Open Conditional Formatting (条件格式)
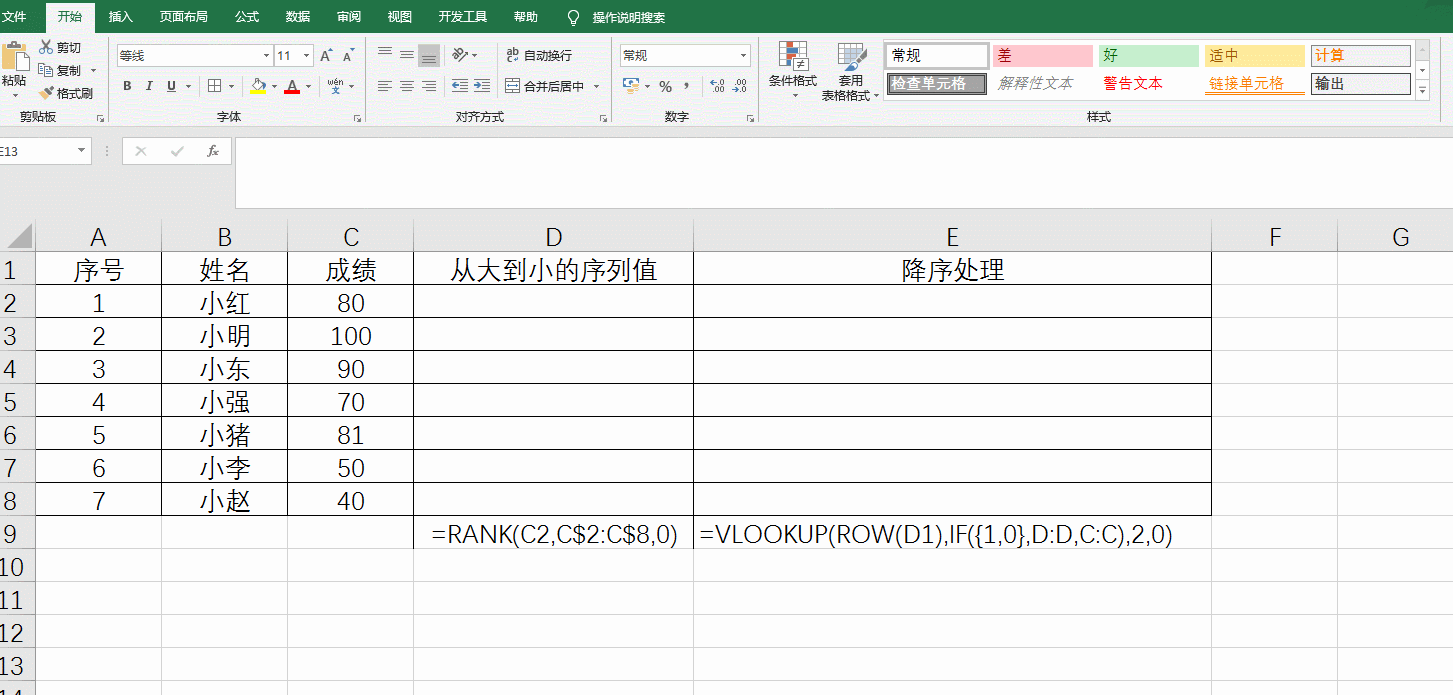This screenshot has width=1453, height=695. click(793, 69)
